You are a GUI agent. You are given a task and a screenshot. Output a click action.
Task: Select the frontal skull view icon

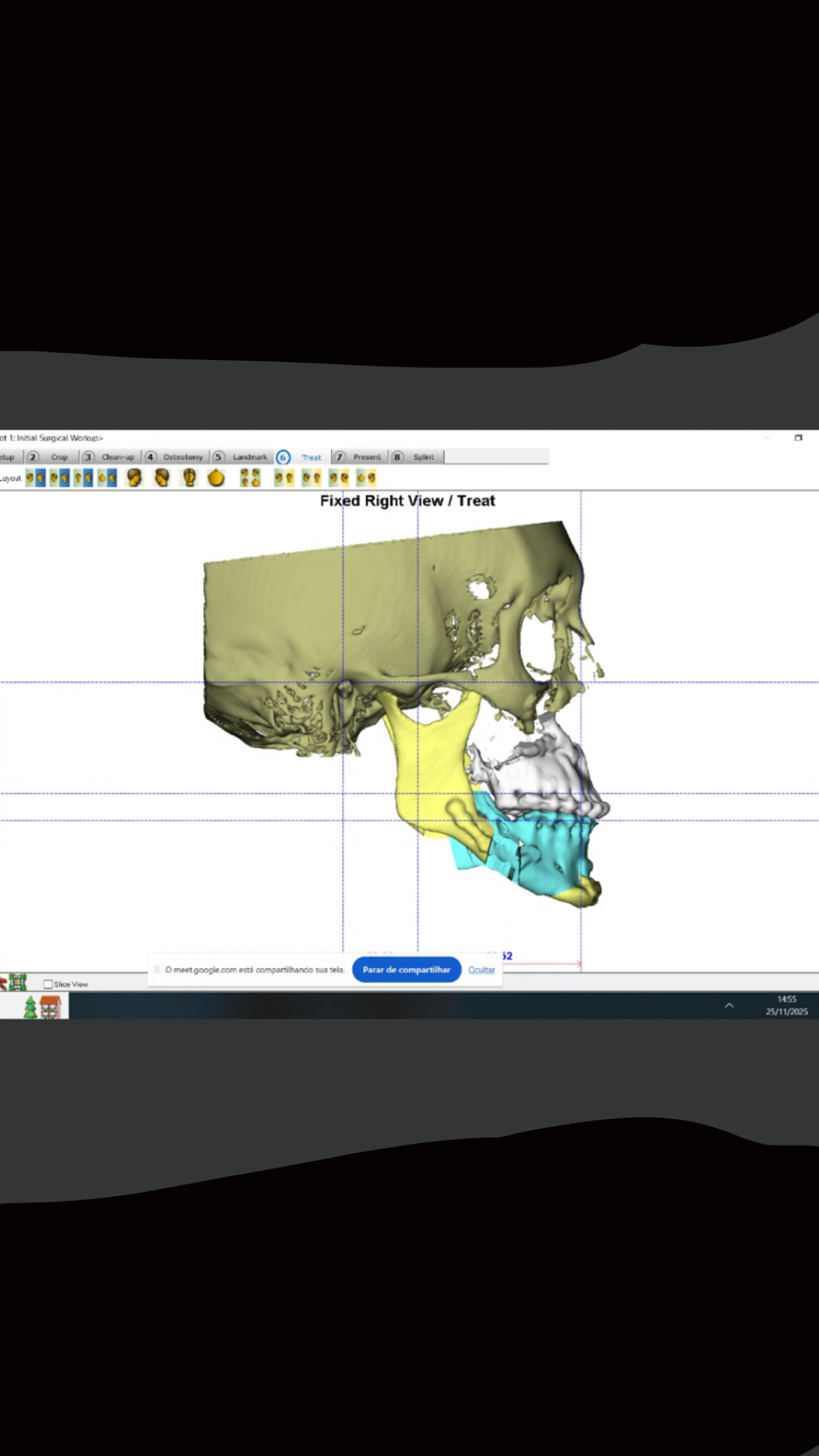pyautogui.click(x=189, y=478)
